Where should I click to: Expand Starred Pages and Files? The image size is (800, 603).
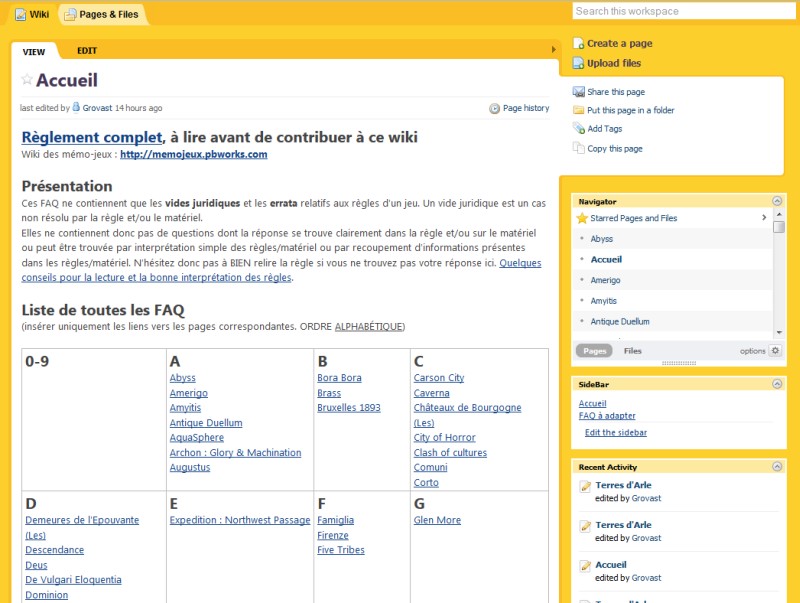pyautogui.click(x=764, y=218)
